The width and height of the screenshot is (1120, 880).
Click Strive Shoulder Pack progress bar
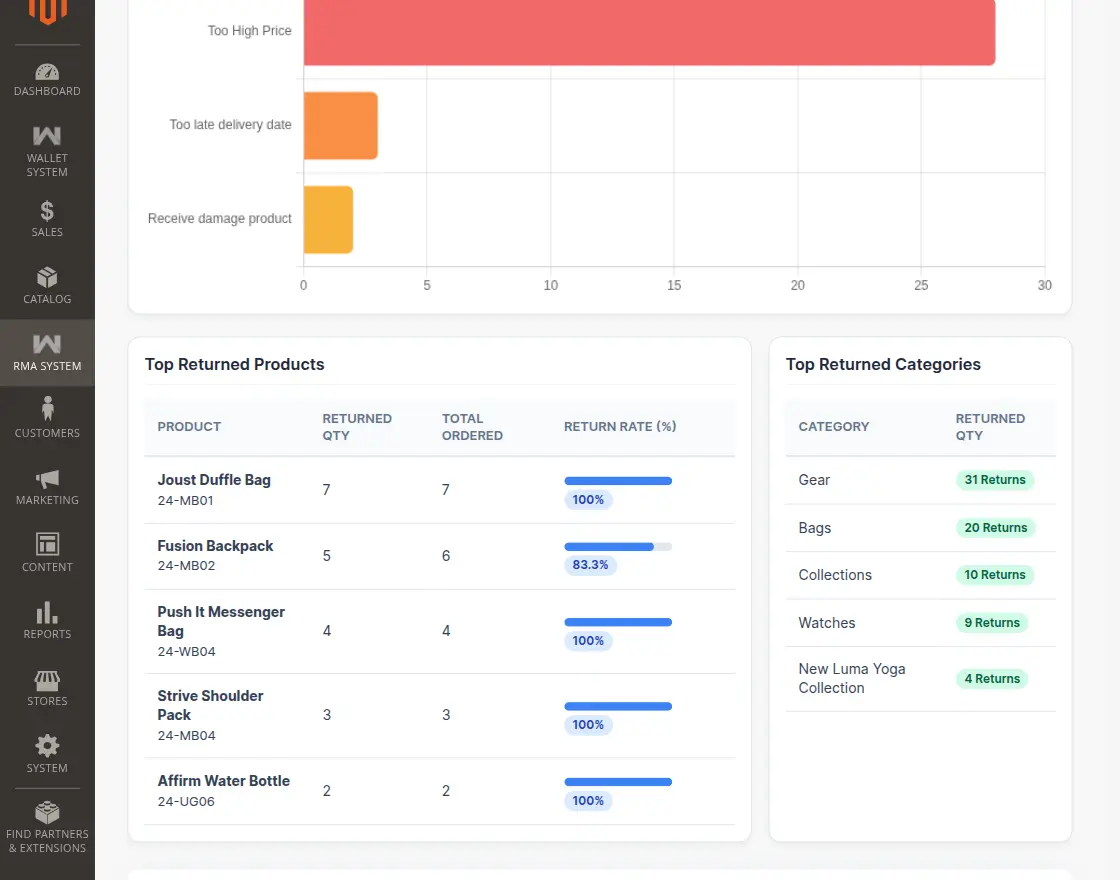tap(618, 706)
